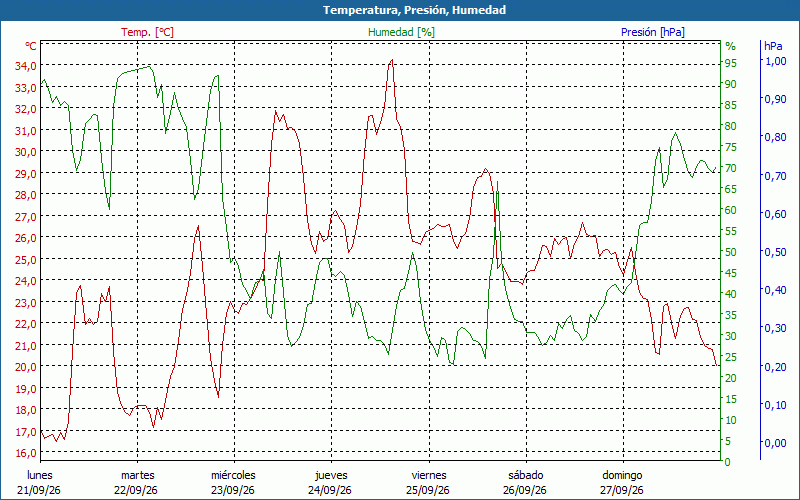Viewport: 800px width, 500px height.
Task: Click the 20,0 temperature axis value
Action: tap(26, 366)
